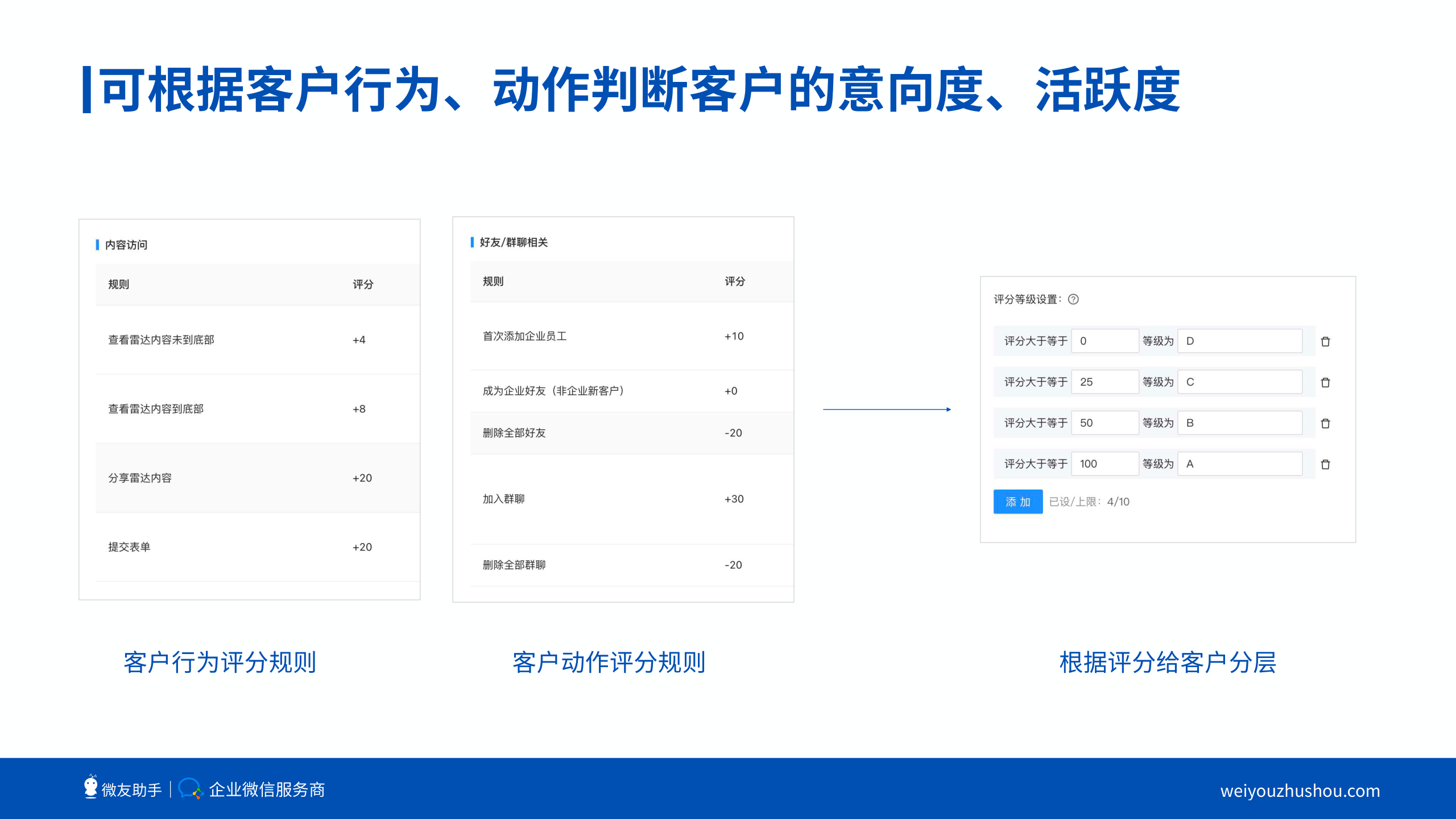1456x819 pixels.
Task: Select the 查看雷达内容到底部 rule row
Action: pyautogui.click(x=258, y=408)
